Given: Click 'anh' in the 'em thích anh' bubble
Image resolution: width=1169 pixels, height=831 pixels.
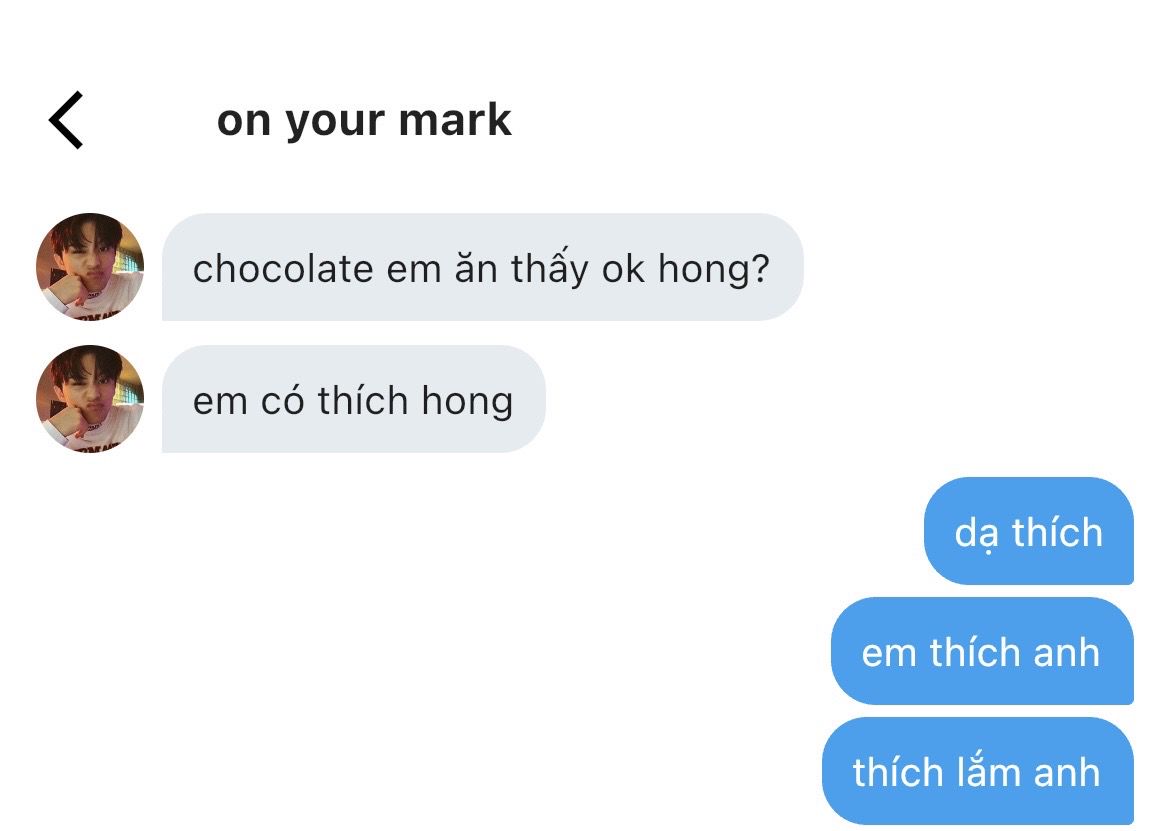Looking at the screenshot, I should pyautogui.click(x=1067, y=652).
